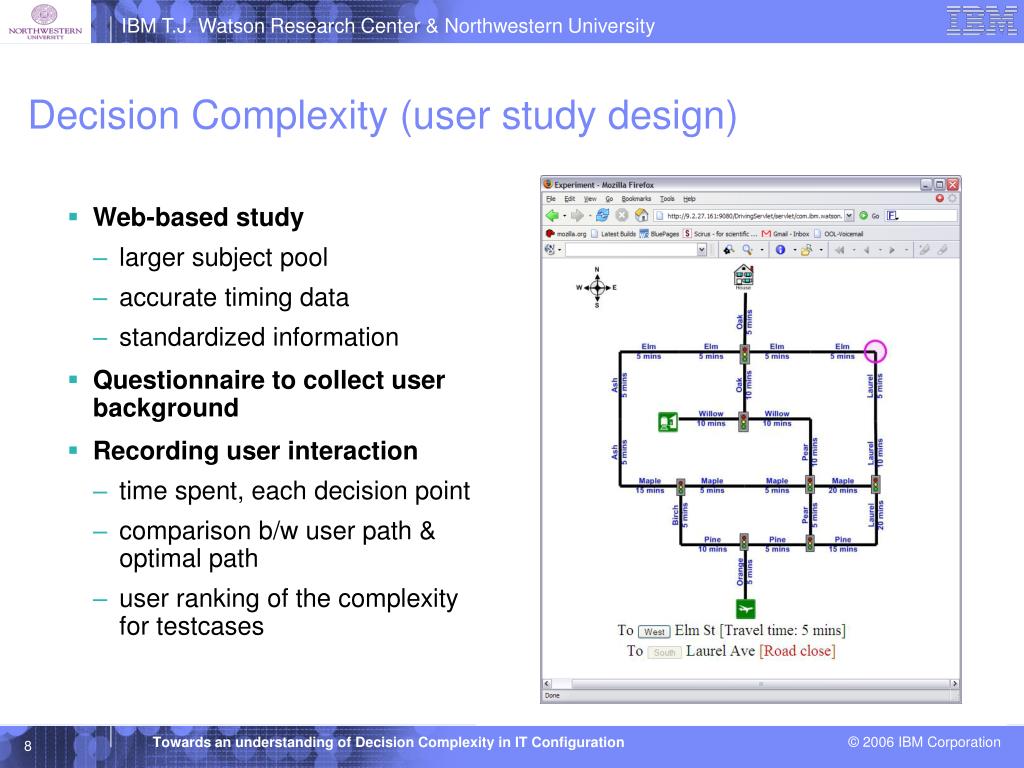1024x768 pixels.
Task: Click the chain link icon in lower toolbar
Action: tap(942, 249)
